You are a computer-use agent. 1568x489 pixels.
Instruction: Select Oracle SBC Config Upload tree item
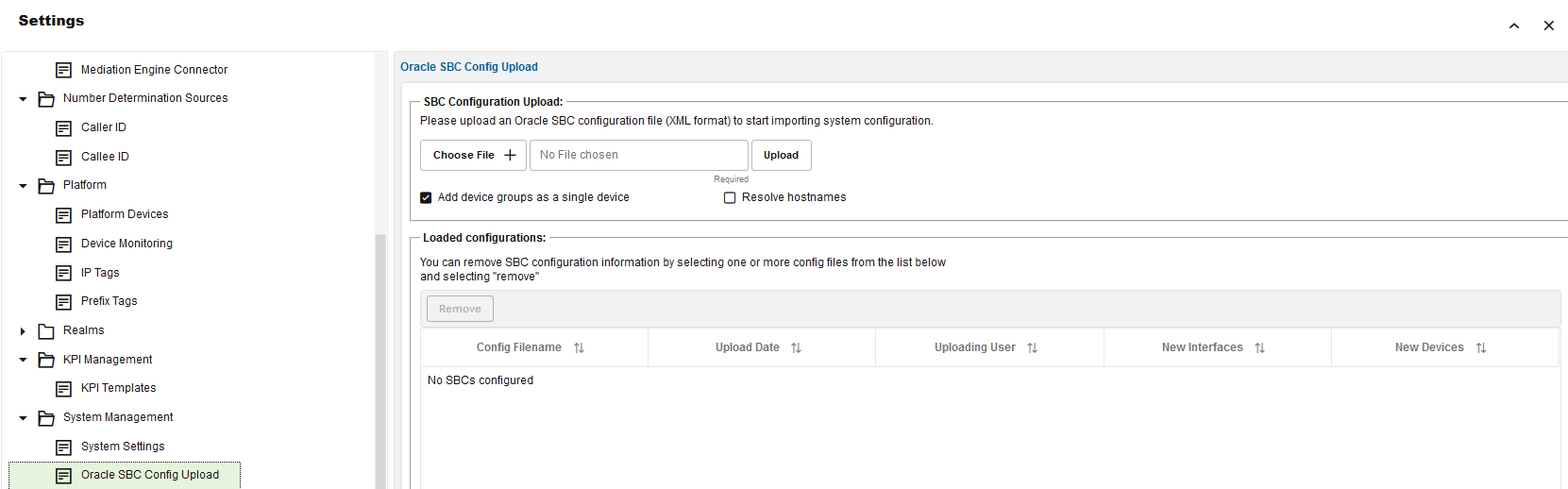[125, 475]
